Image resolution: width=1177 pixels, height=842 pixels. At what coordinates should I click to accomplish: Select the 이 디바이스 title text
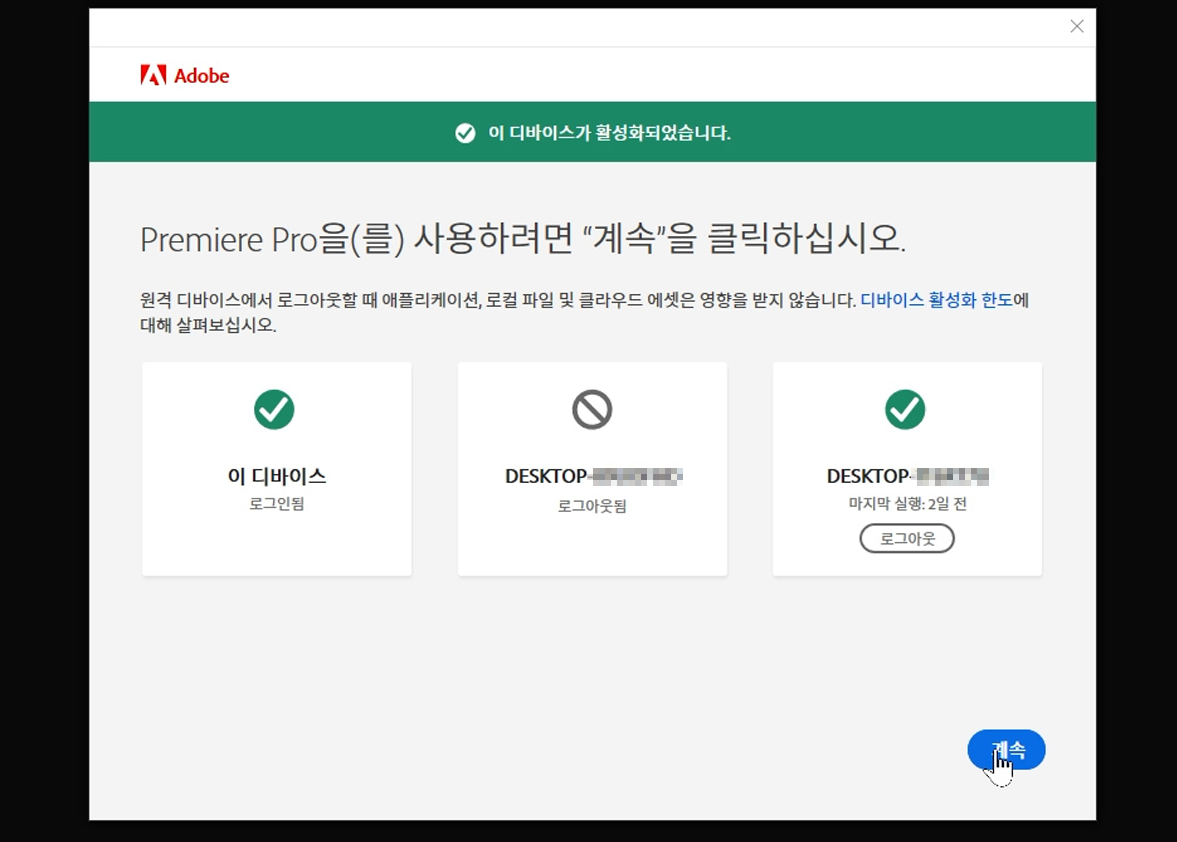[x=277, y=476]
